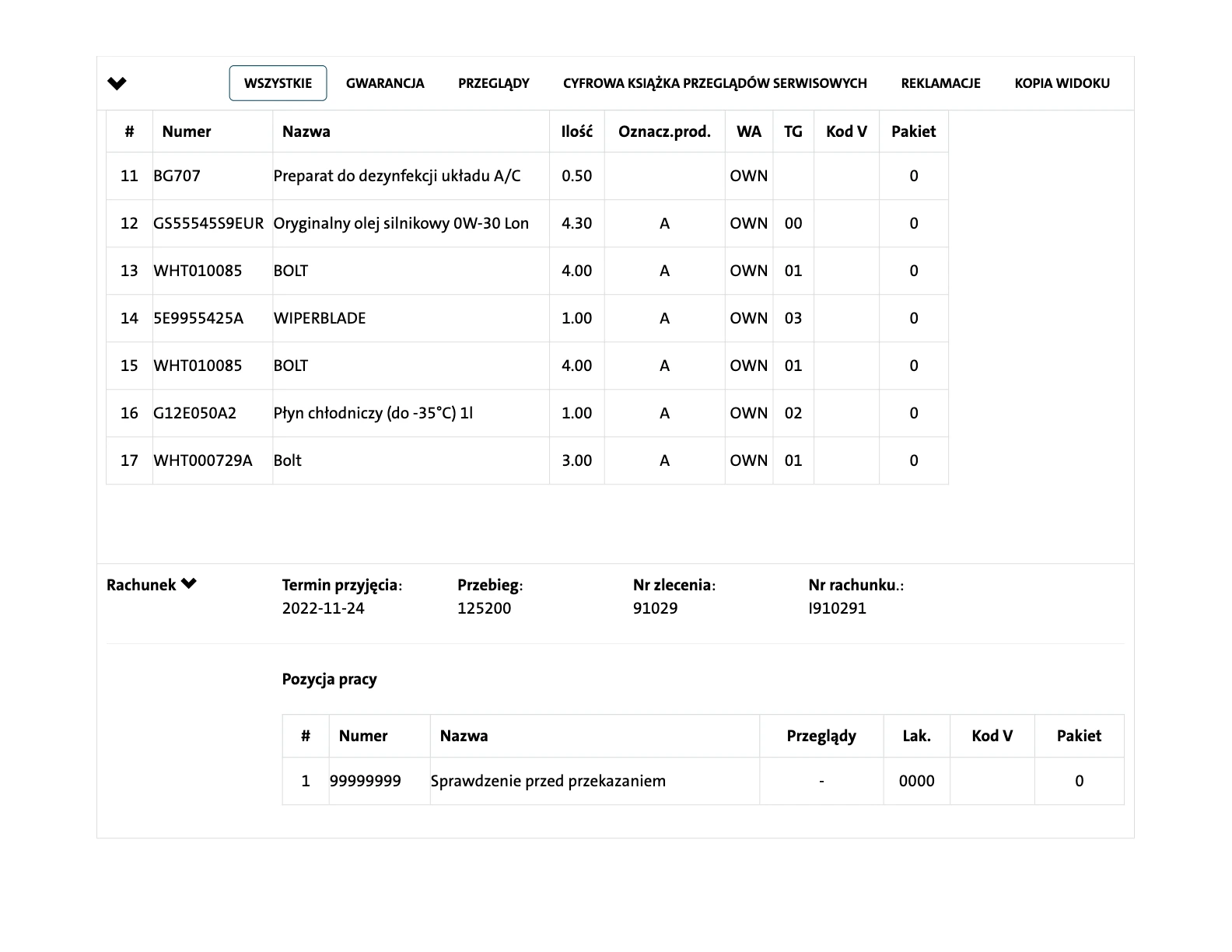
Task: Click part number G12E050A2
Action: 195,413
